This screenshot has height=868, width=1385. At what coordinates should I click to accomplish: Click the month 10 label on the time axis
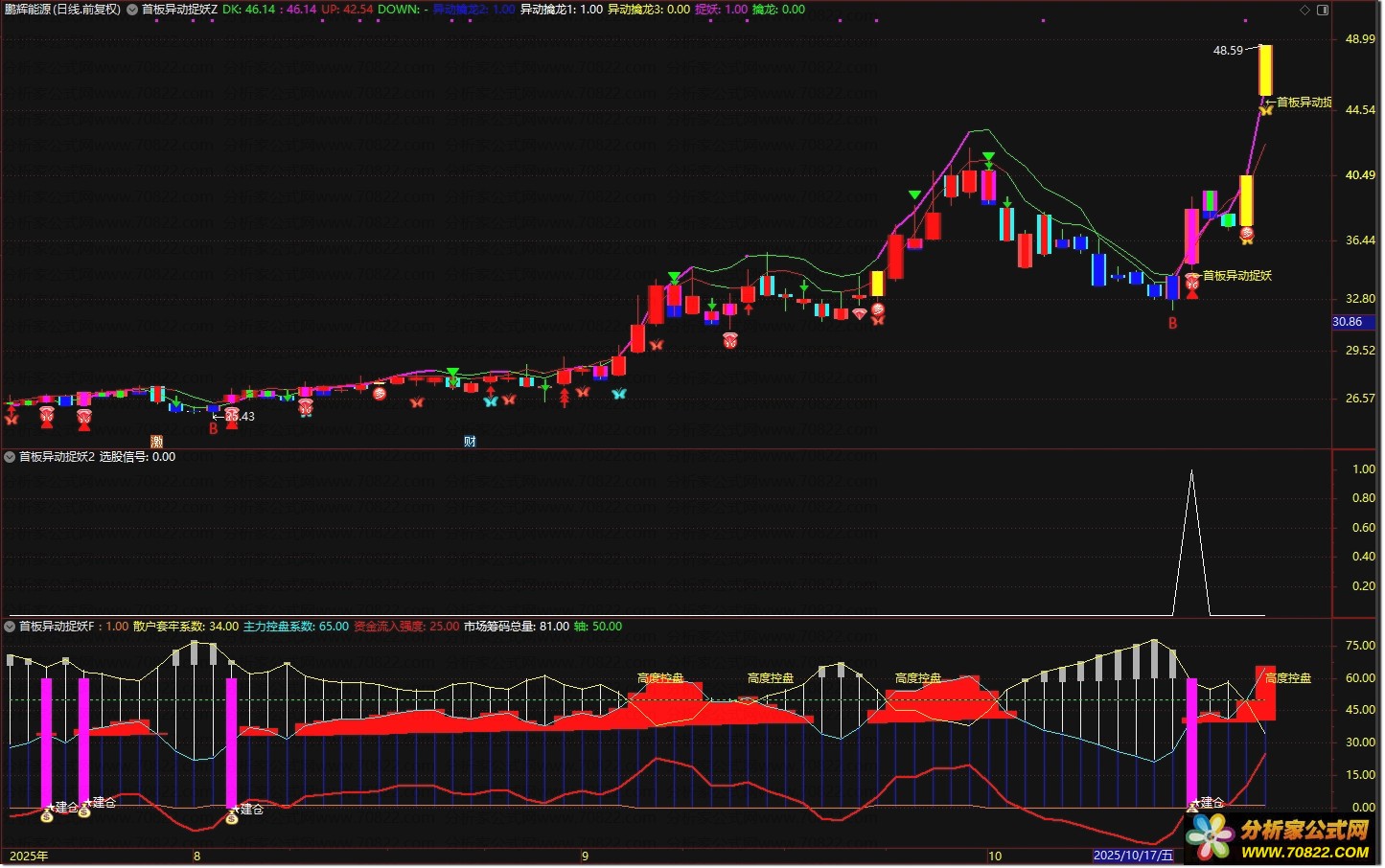(x=995, y=857)
